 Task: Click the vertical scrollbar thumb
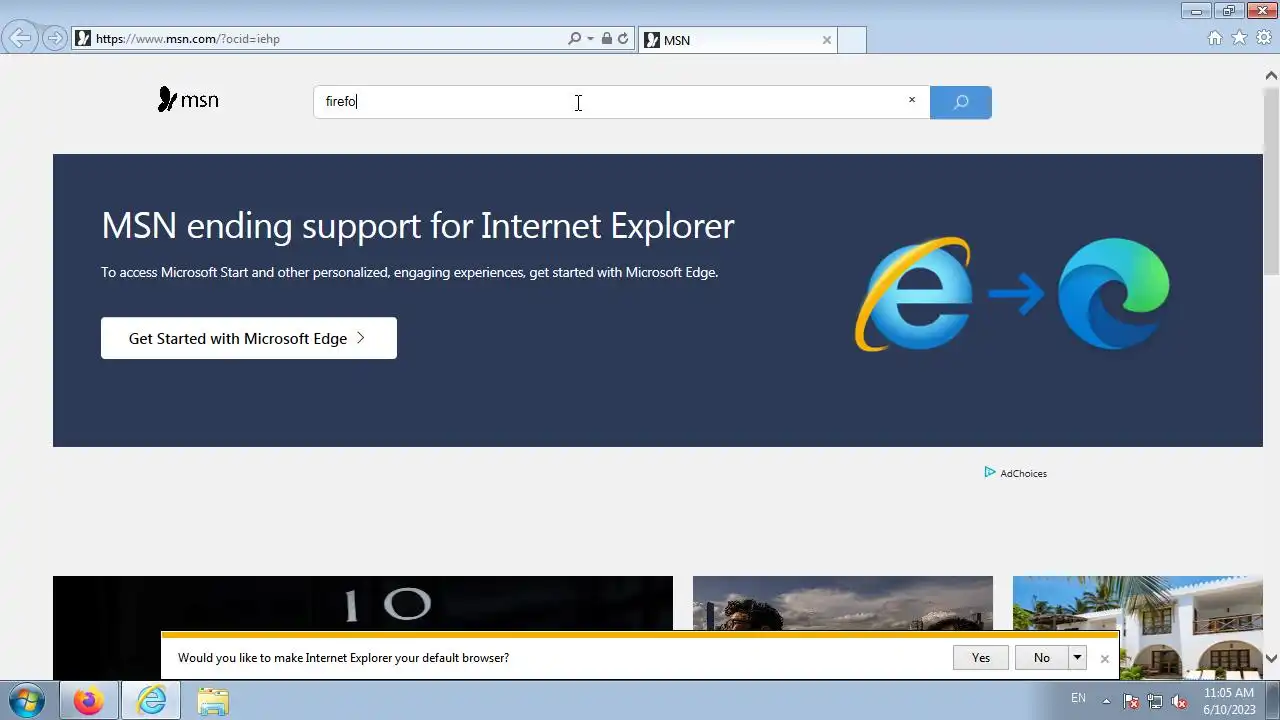tap(1271, 180)
